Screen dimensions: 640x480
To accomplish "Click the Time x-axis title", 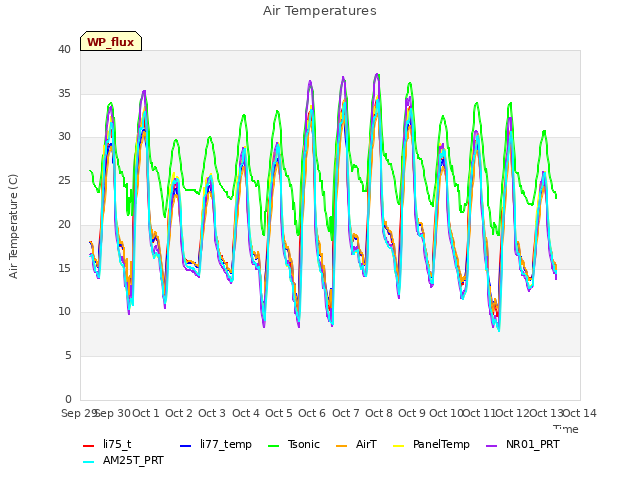I will (x=566, y=429).
